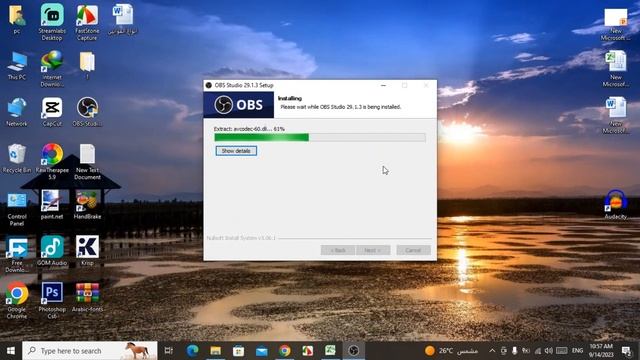Click the taskbar search box

click(x=89, y=351)
